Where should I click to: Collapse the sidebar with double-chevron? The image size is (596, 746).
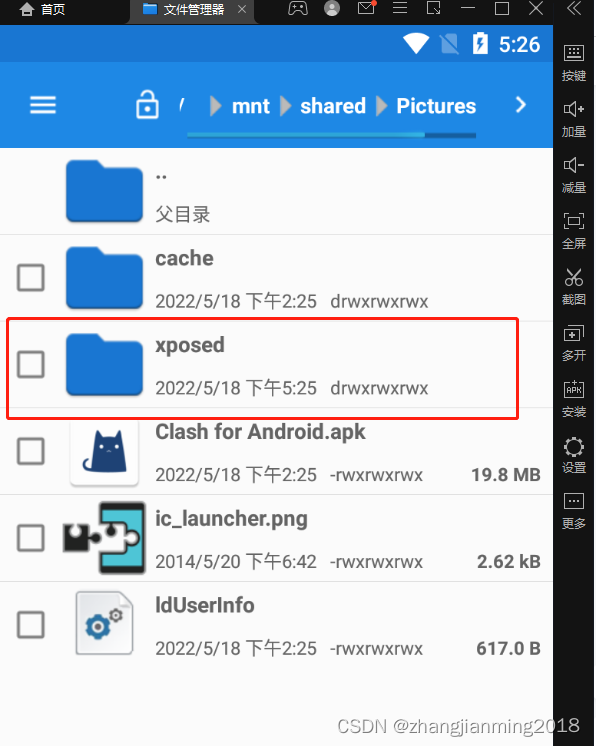pyautogui.click(x=574, y=8)
